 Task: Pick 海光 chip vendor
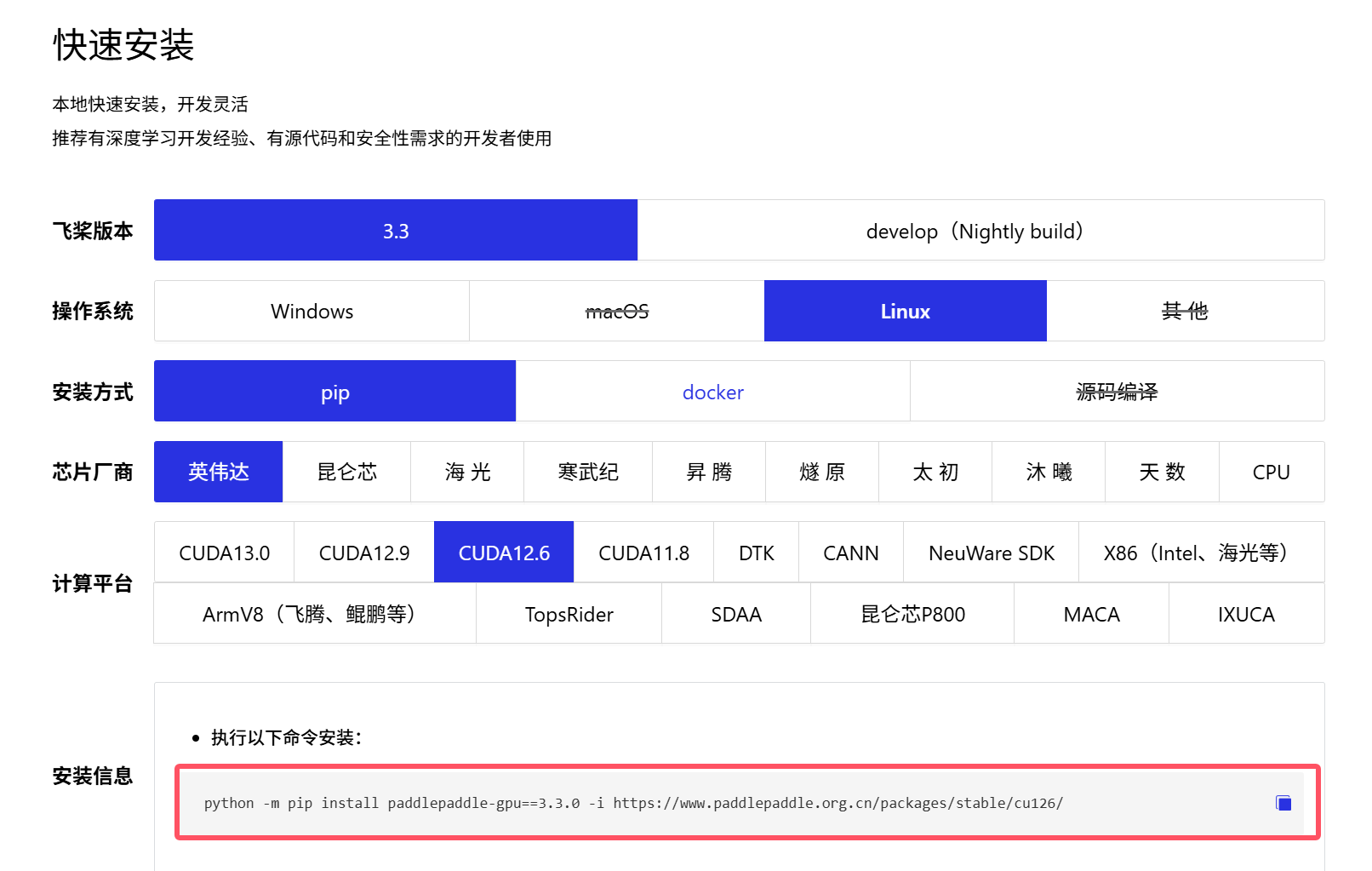[x=467, y=472]
